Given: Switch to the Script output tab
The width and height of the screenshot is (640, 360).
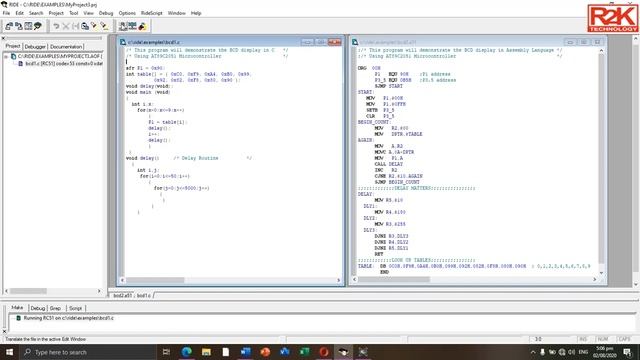Looking at the screenshot, I should point(76,308).
